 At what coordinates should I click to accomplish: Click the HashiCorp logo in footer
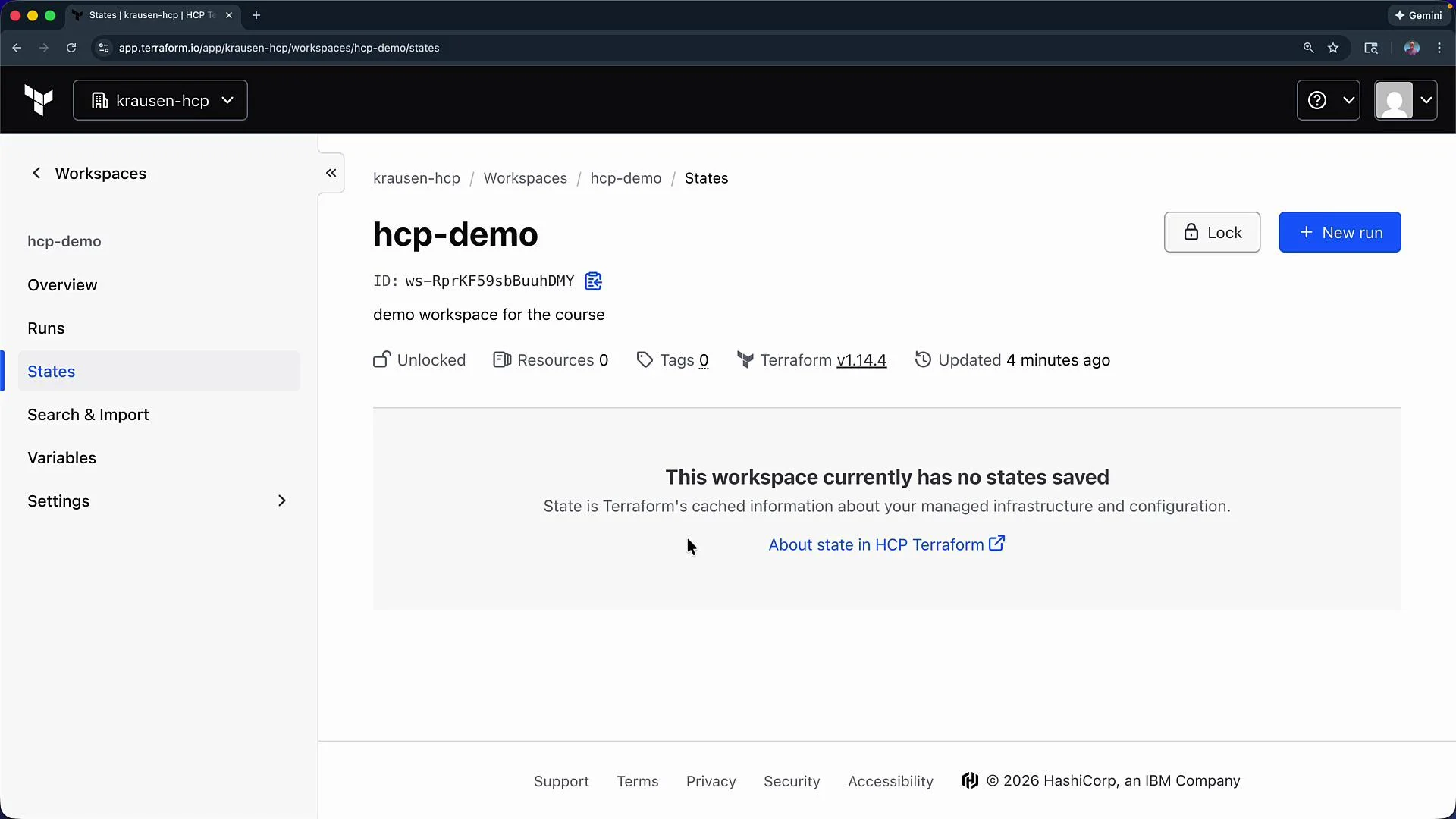coord(970,780)
